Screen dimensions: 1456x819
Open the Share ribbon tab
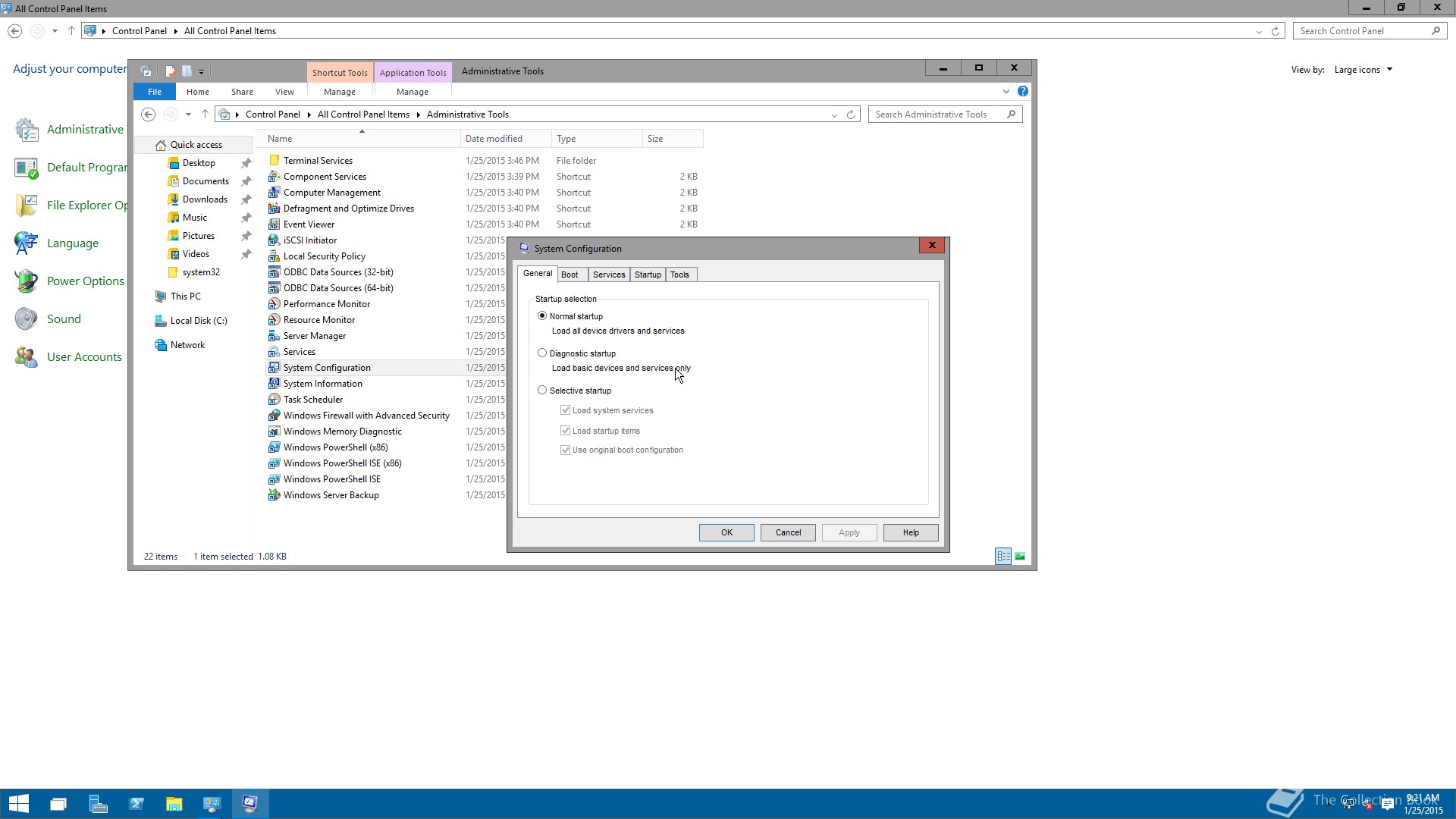click(242, 92)
